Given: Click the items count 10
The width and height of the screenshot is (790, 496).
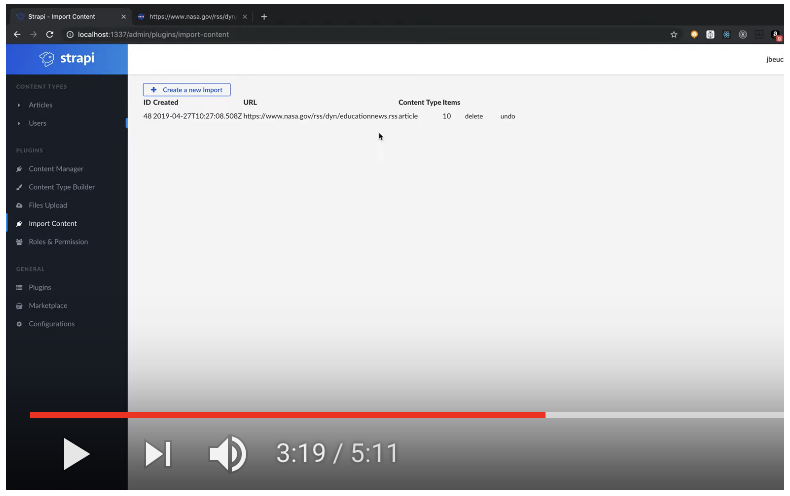Looking at the screenshot, I should tap(446, 116).
